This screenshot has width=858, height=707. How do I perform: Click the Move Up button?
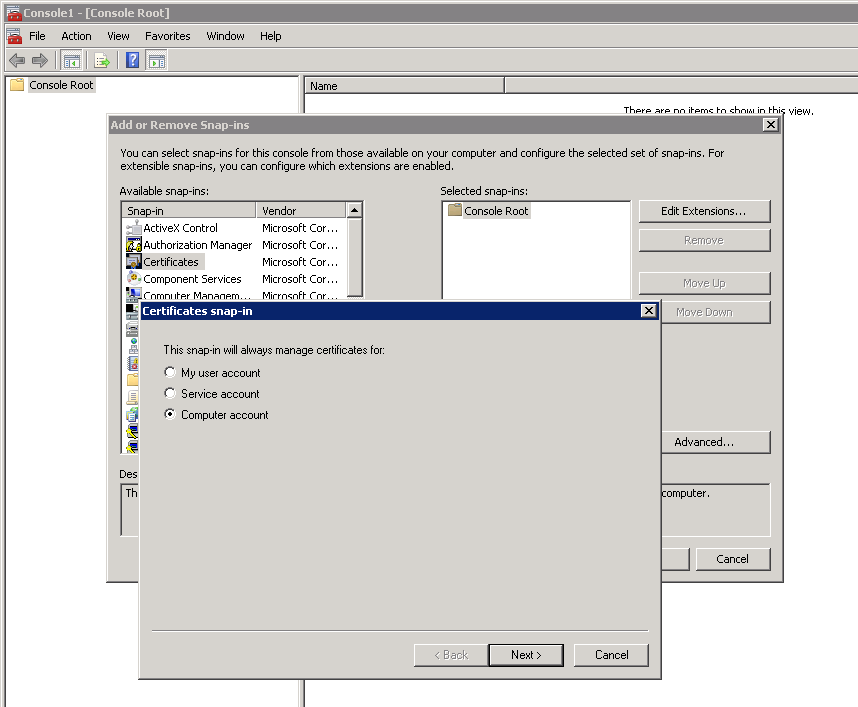tap(704, 283)
